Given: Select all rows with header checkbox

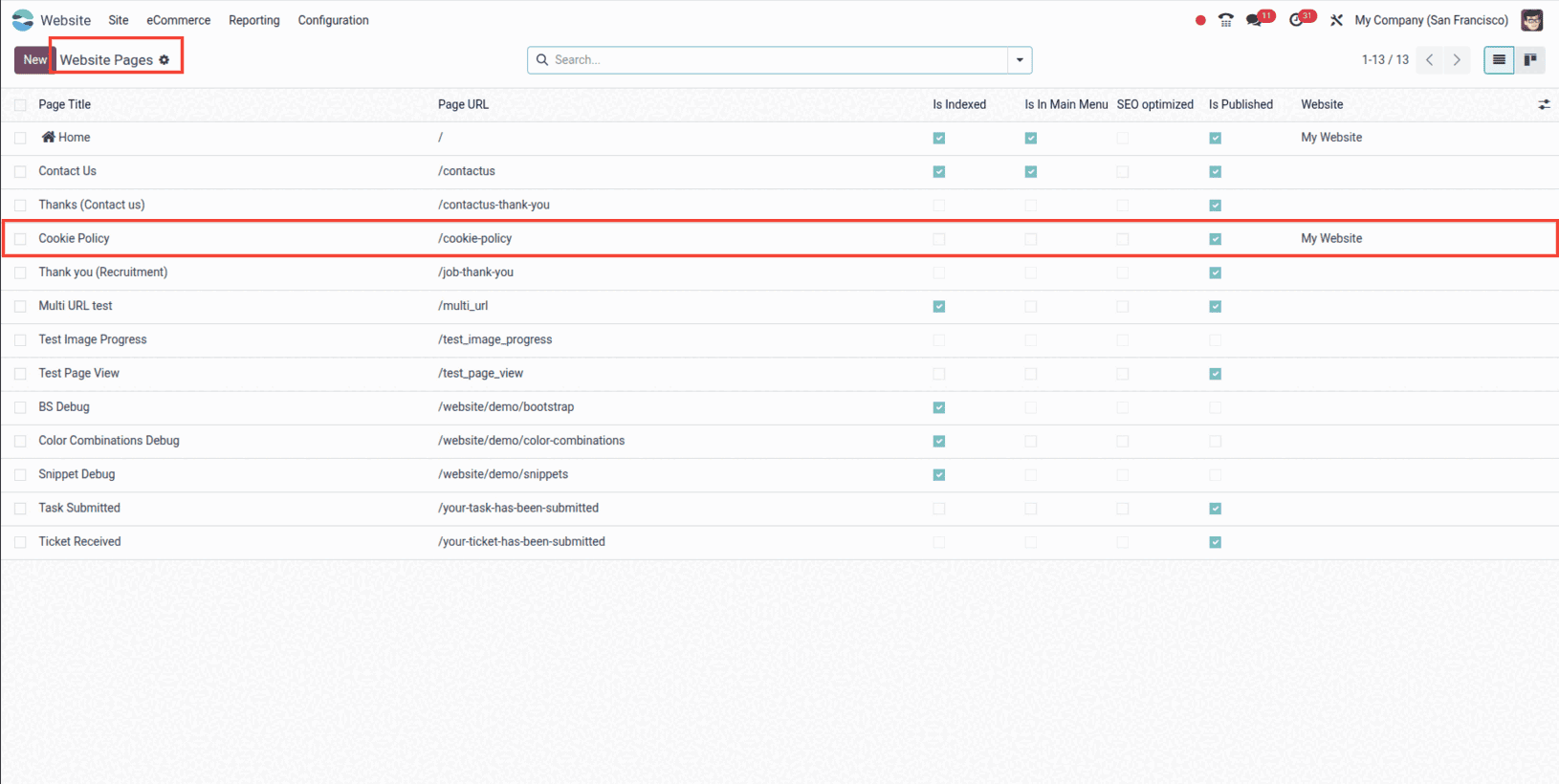Looking at the screenshot, I should click(20, 105).
